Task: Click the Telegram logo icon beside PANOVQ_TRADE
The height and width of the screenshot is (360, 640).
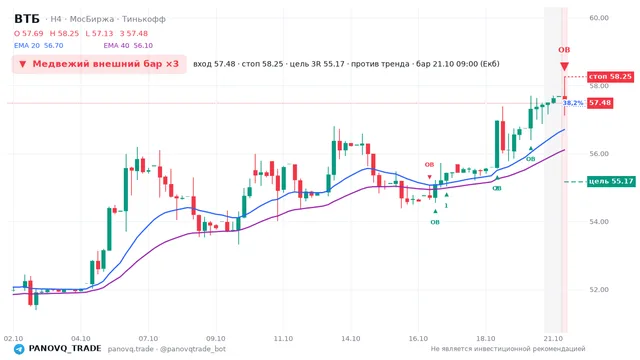Action: pos(19,349)
